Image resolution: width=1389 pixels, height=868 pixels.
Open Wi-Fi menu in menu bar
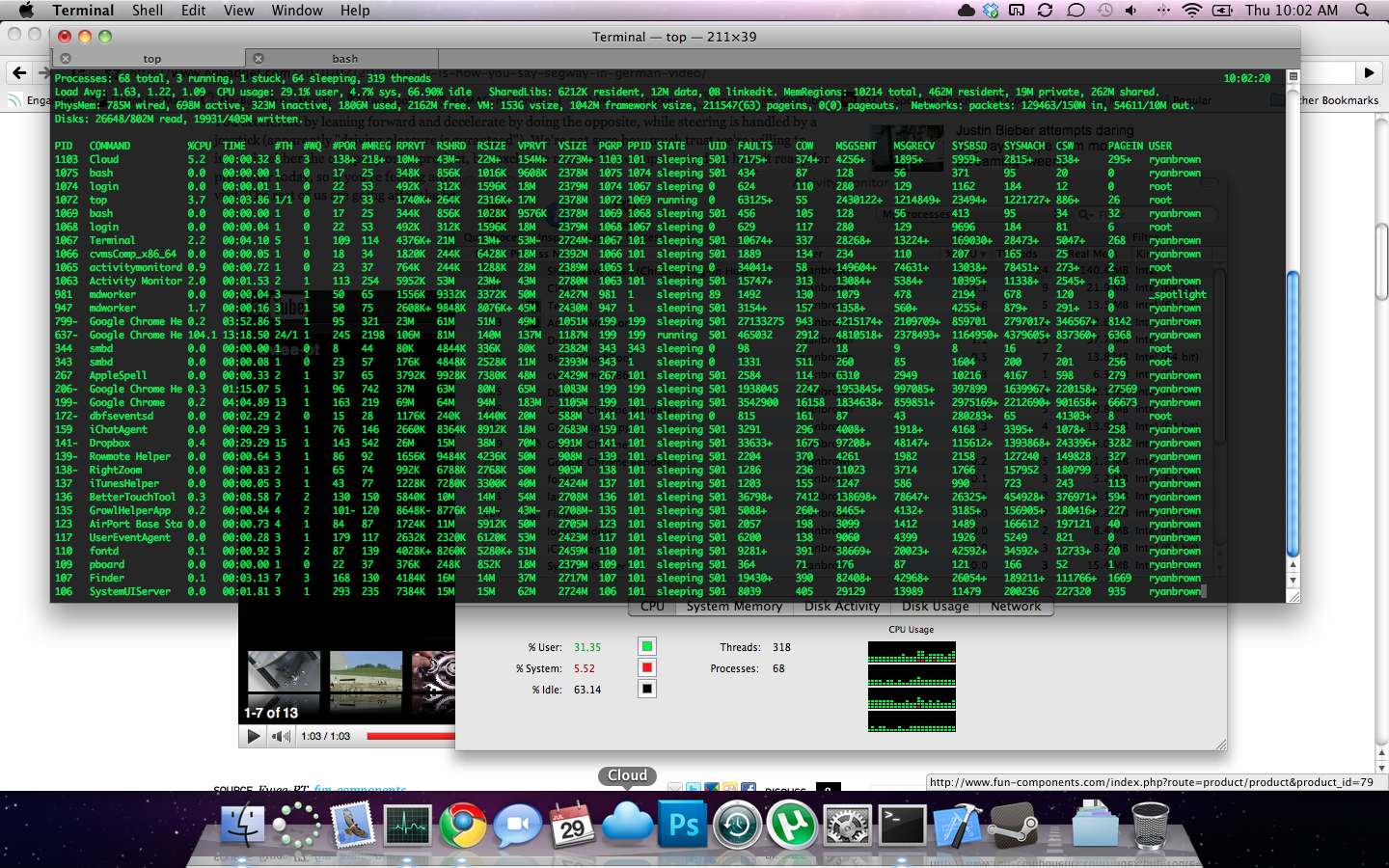coord(1192,10)
